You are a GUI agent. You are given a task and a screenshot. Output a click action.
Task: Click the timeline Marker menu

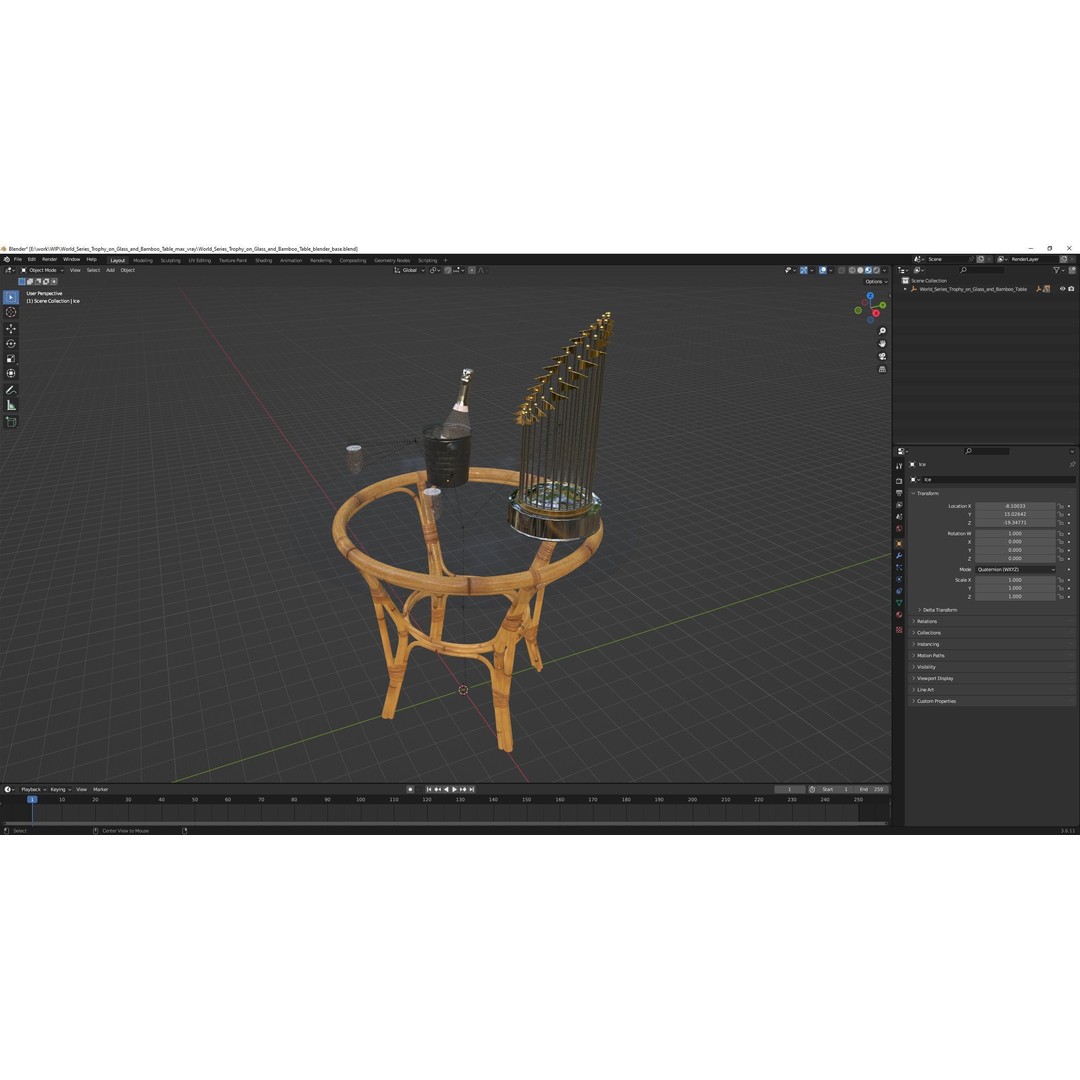[101, 789]
